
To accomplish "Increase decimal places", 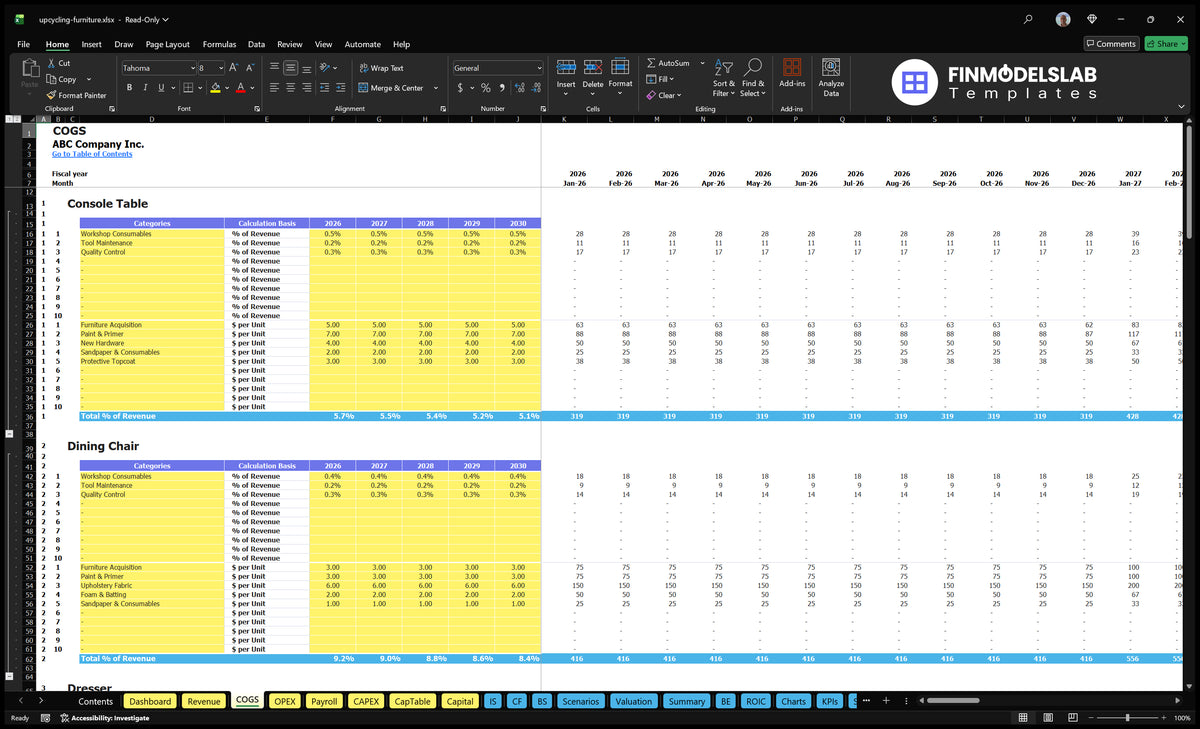I will coord(520,88).
